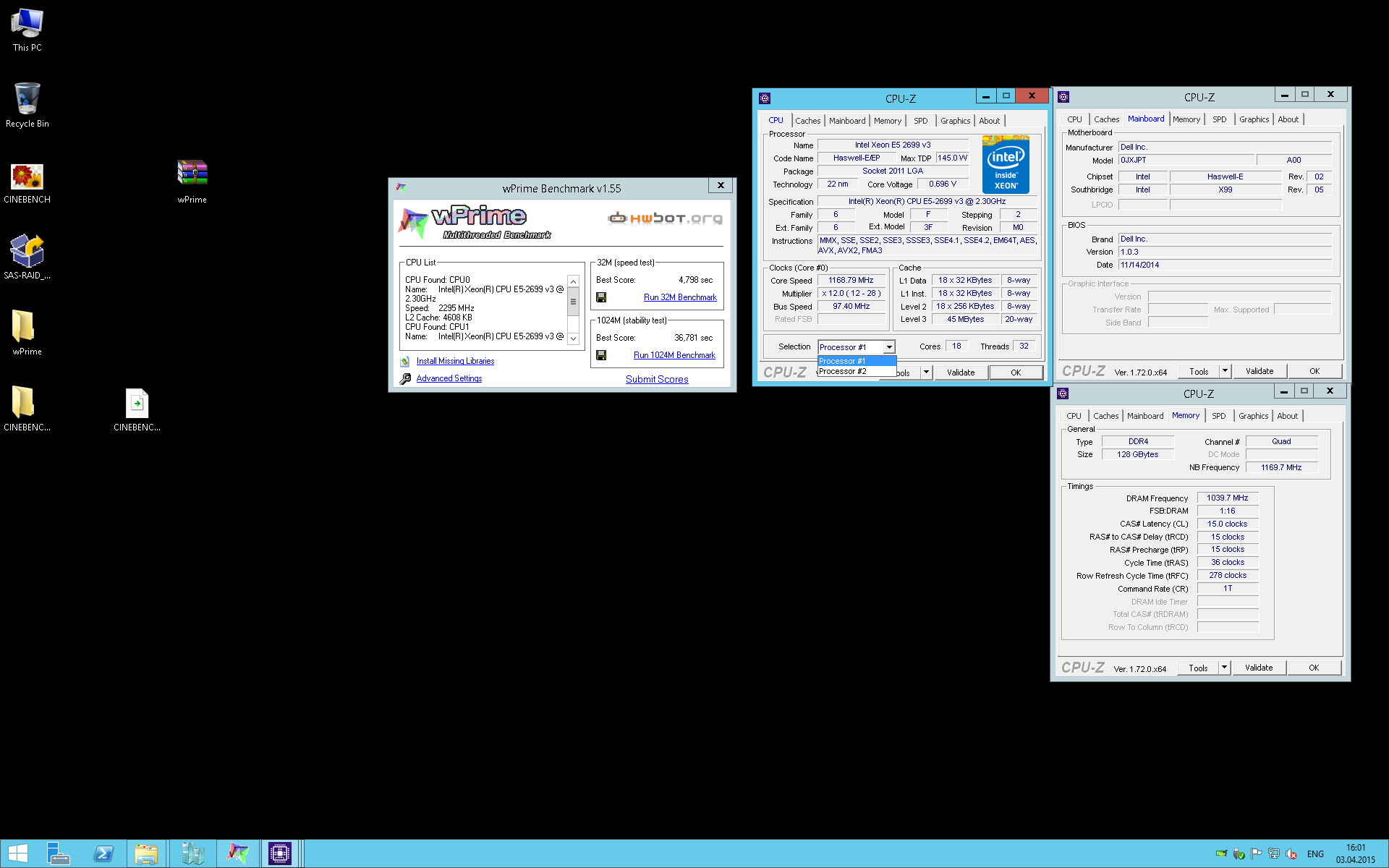Open Mainboard tab in first CPU-Z window

coord(847,121)
